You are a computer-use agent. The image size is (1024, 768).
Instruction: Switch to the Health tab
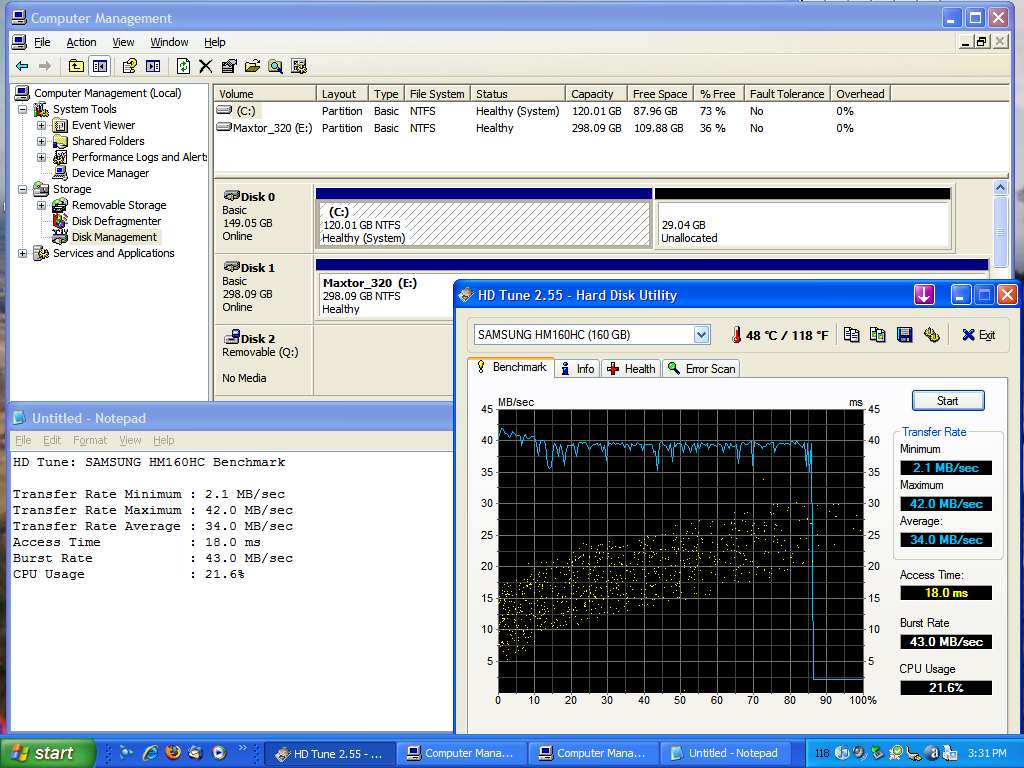631,369
